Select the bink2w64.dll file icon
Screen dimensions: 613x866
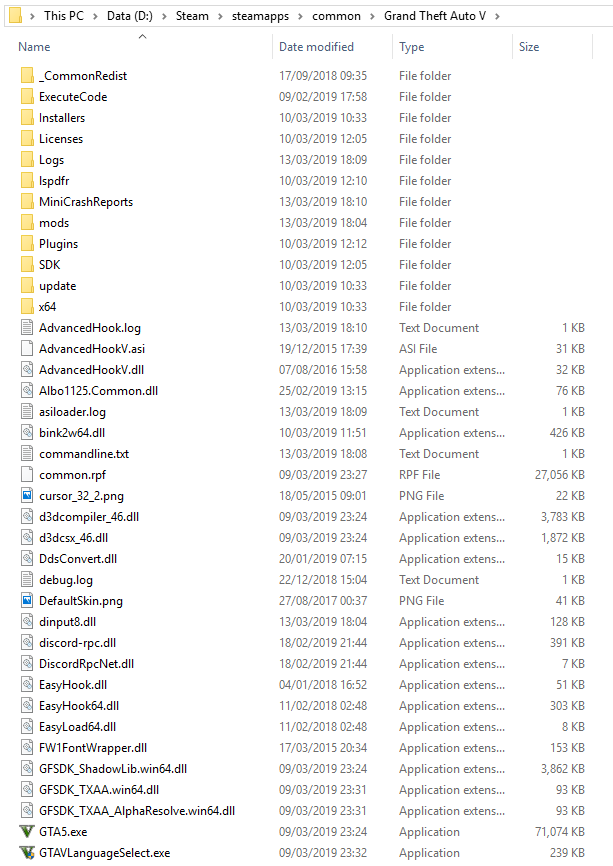coord(27,432)
